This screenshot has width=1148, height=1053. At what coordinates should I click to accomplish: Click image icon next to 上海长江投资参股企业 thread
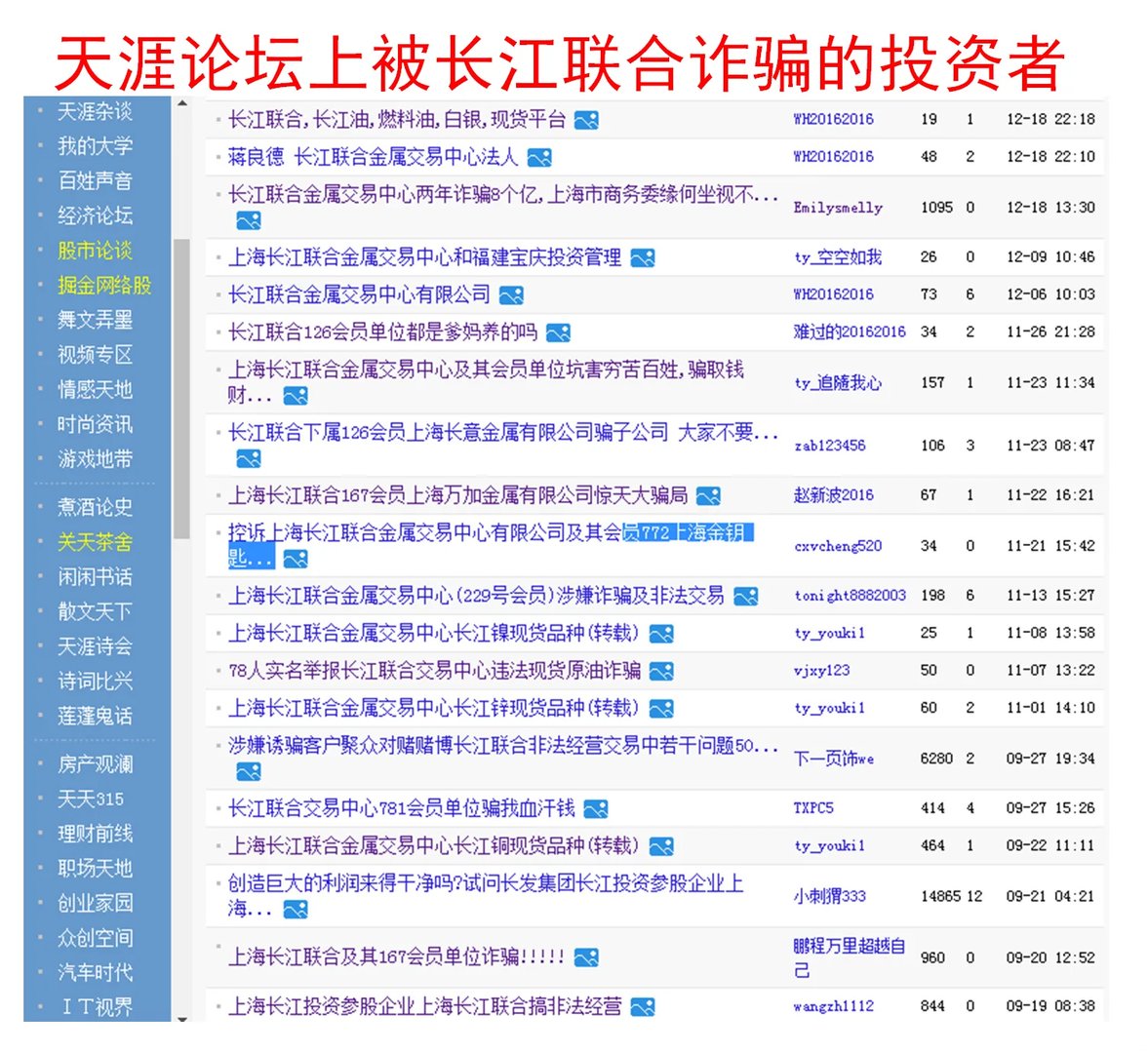point(641,1005)
